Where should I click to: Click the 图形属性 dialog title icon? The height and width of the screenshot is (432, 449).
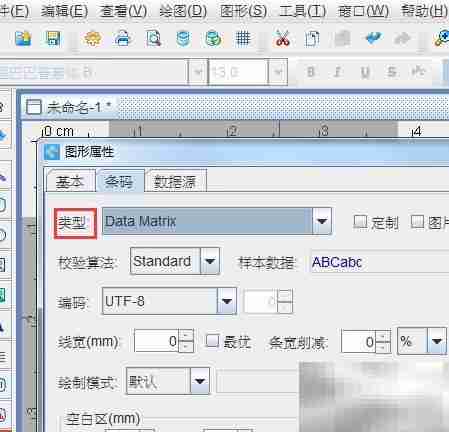tap(52, 152)
